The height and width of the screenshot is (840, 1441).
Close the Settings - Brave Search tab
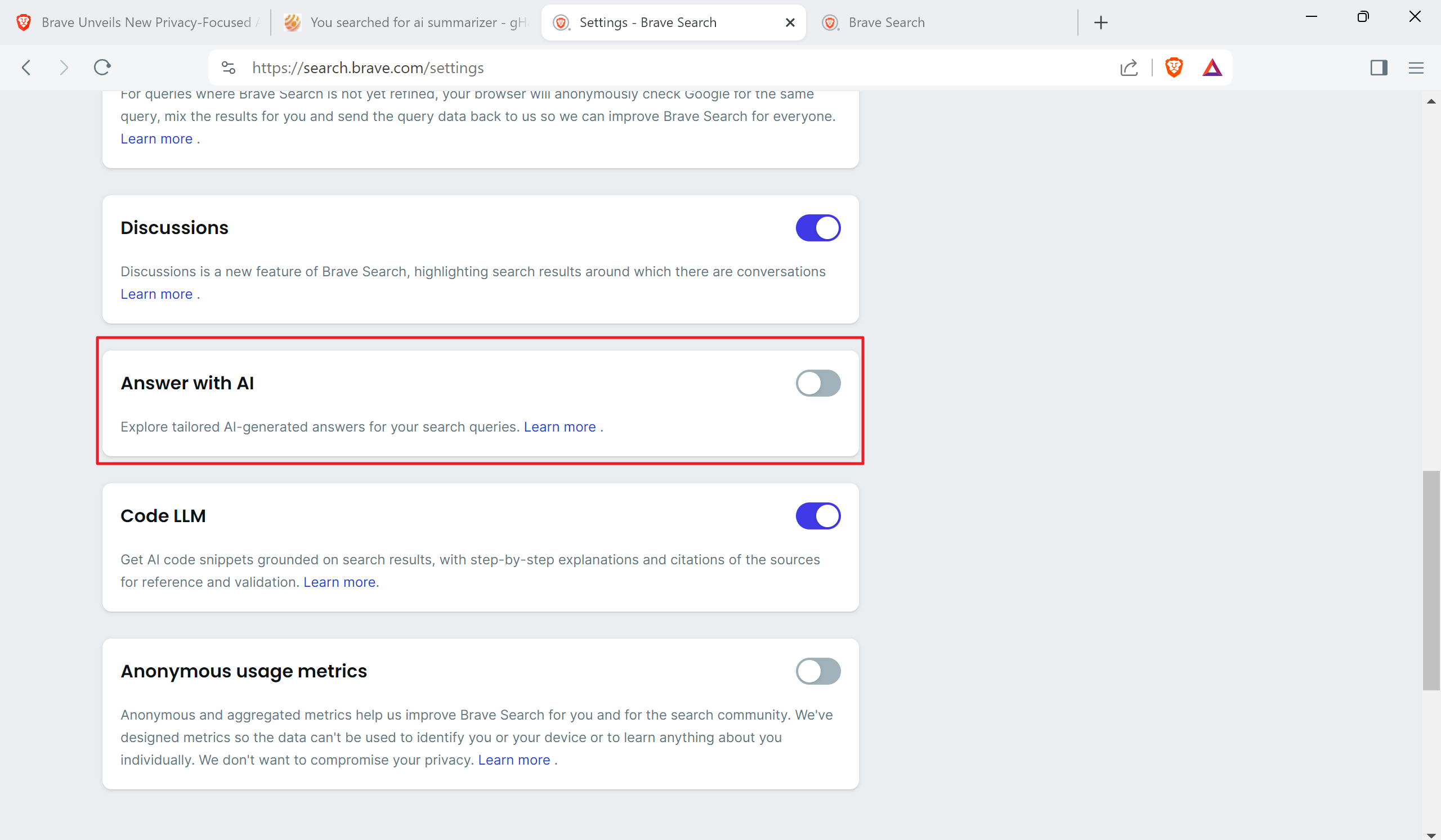pos(790,23)
